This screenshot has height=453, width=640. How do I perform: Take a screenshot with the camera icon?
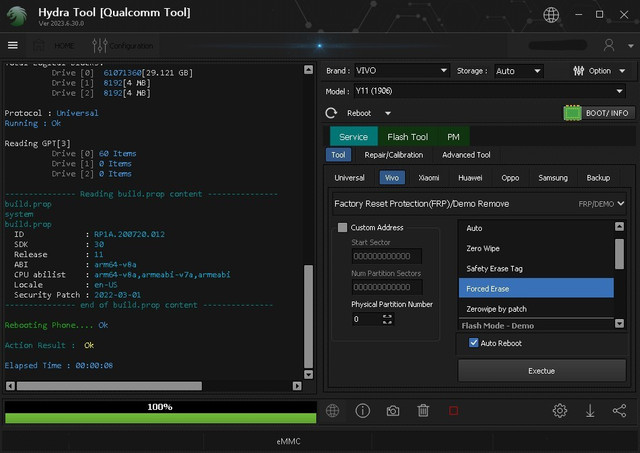pyautogui.click(x=393, y=411)
